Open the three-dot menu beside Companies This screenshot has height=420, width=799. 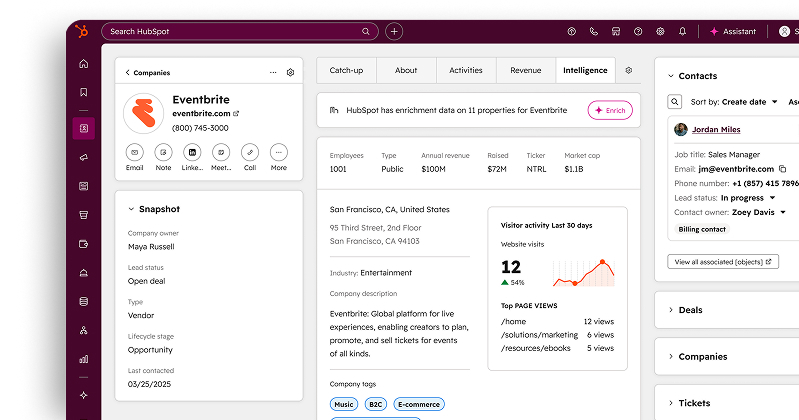point(273,72)
